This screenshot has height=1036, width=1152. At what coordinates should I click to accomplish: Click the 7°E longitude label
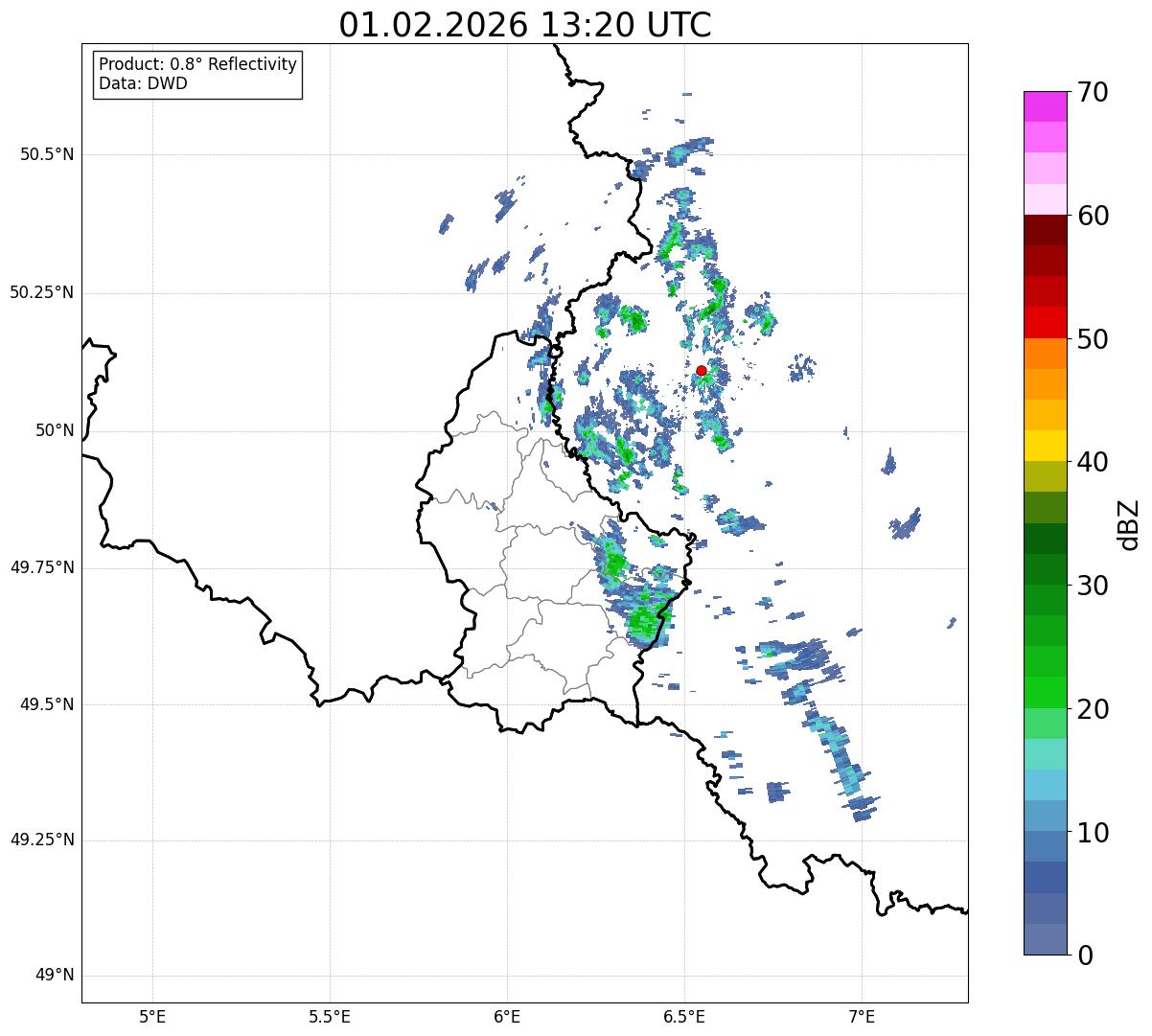pos(863,1016)
